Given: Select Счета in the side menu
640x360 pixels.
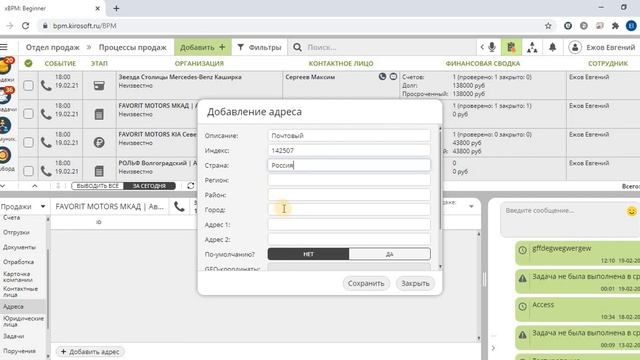Looking at the screenshot, I should coord(11,218).
